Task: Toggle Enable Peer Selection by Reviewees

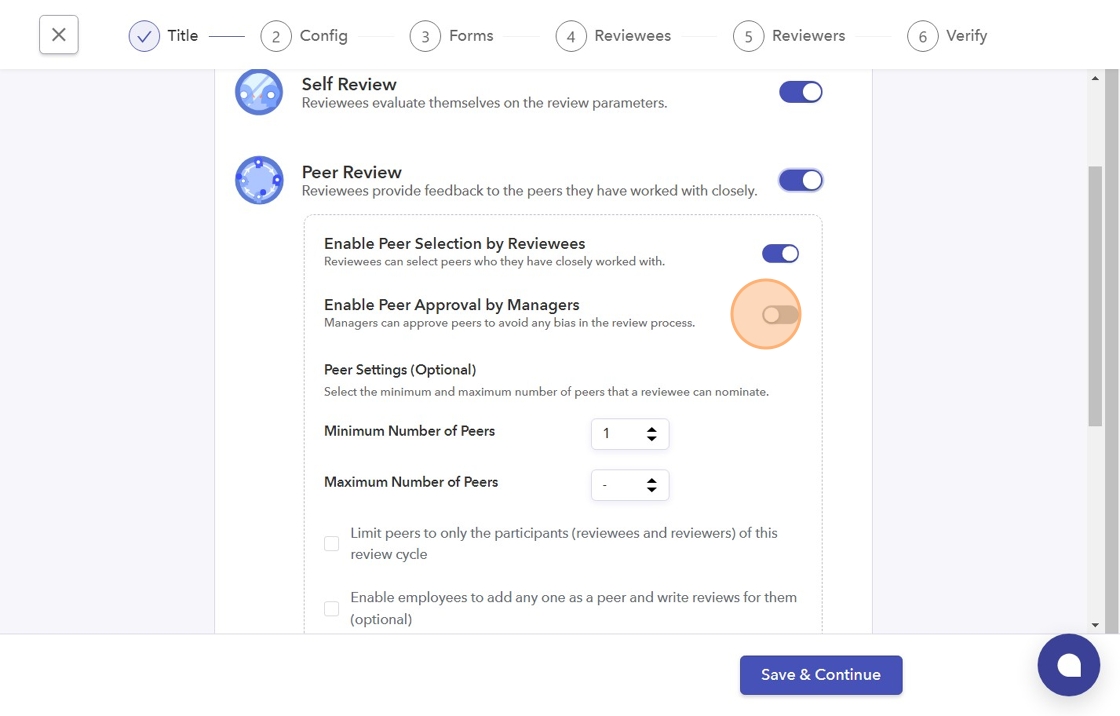Action: (x=780, y=253)
